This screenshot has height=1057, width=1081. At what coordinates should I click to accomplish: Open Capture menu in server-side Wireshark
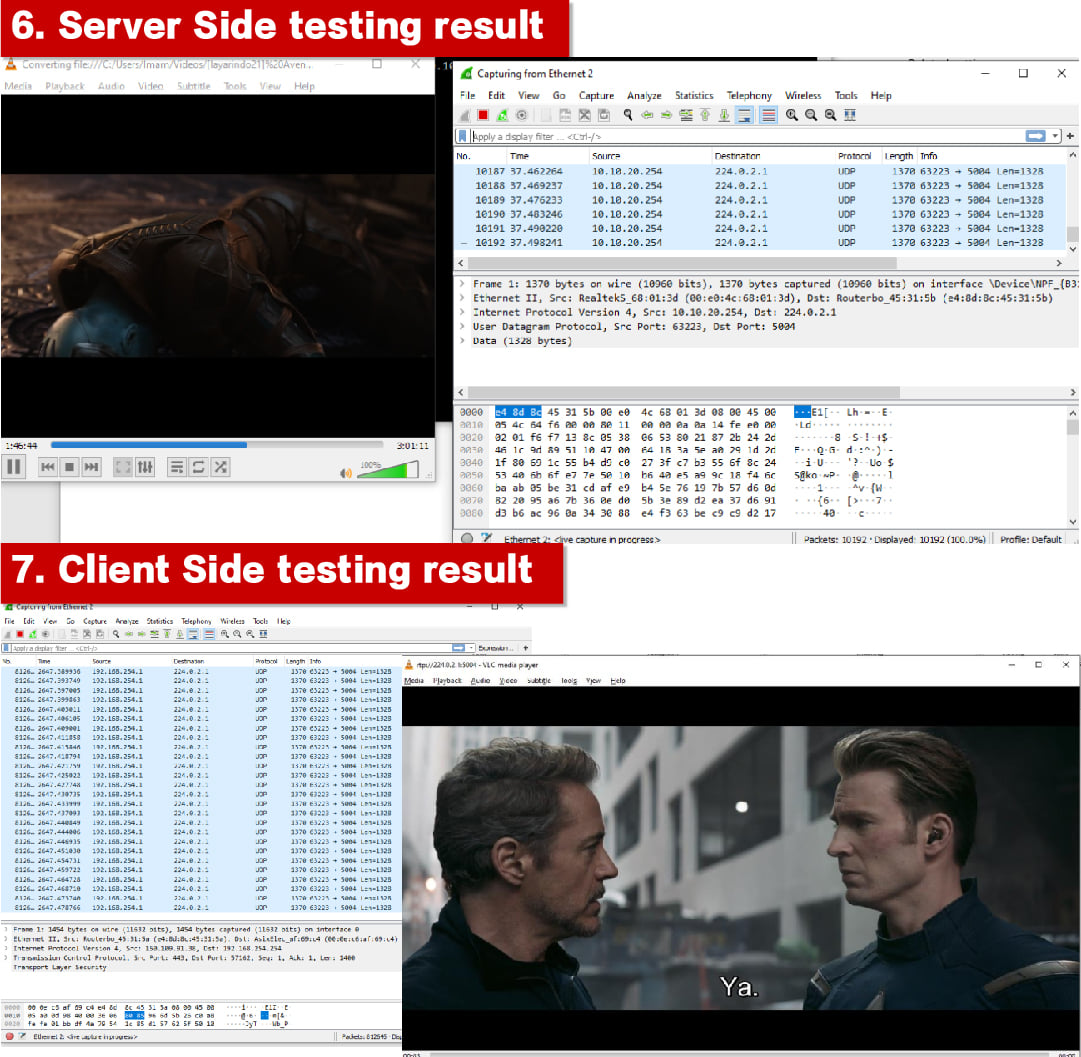click(596, 96)
